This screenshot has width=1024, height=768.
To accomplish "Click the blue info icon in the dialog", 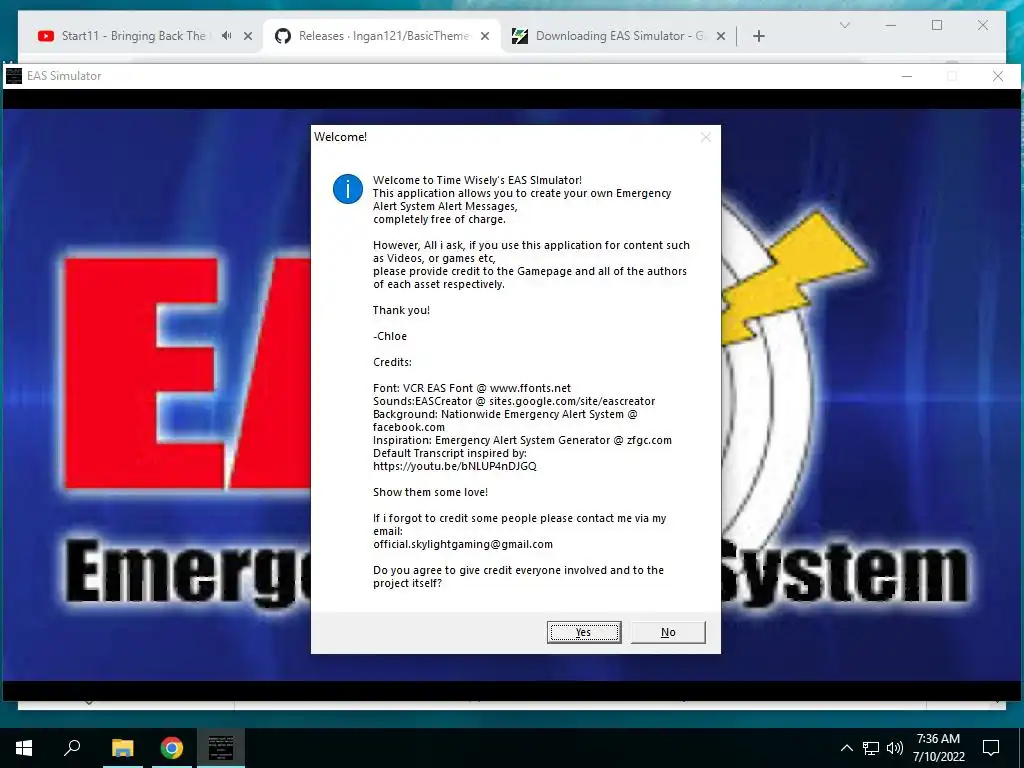I will 347,189.
